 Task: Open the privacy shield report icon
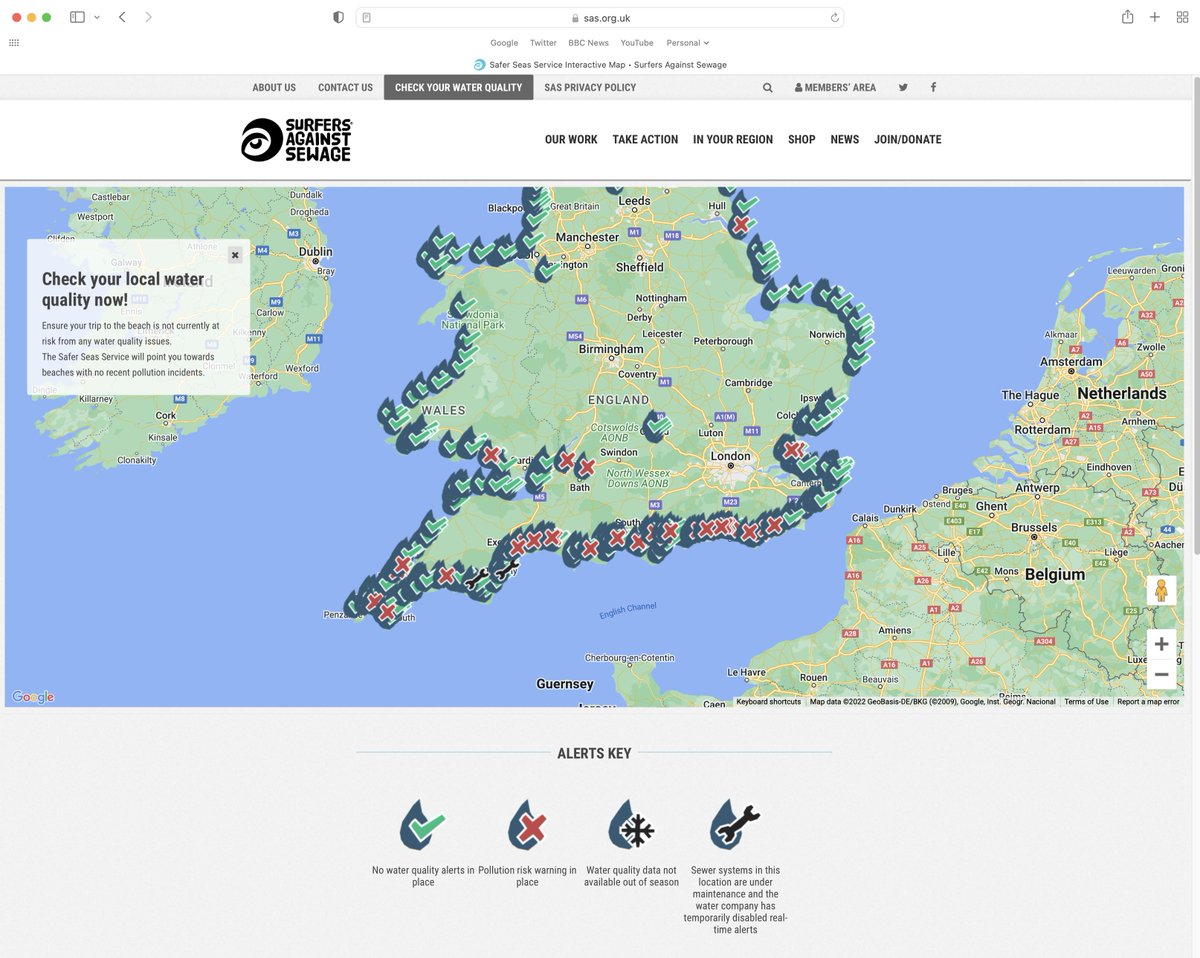(338, 17)
